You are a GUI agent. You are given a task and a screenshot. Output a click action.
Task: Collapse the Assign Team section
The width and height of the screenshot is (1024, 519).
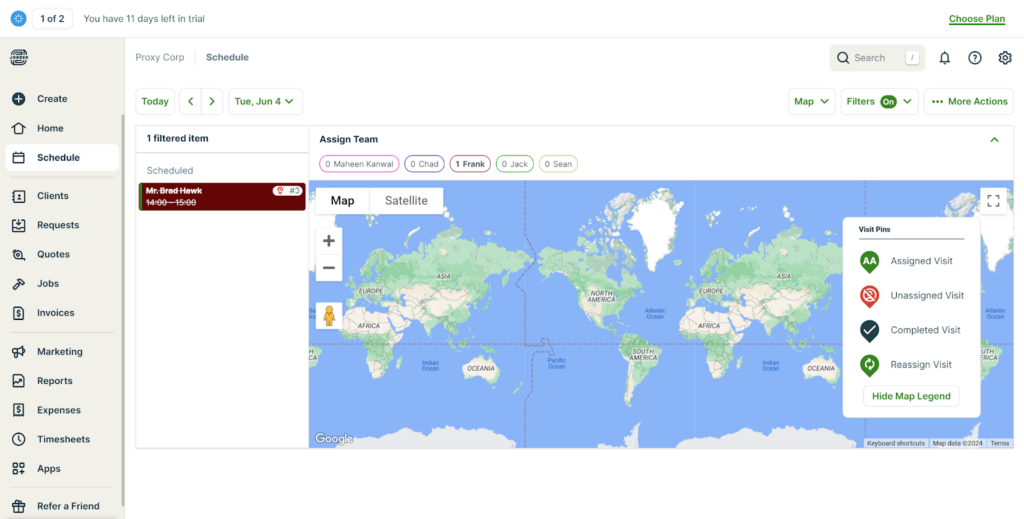pyautogui.click(x=994, y=140)
